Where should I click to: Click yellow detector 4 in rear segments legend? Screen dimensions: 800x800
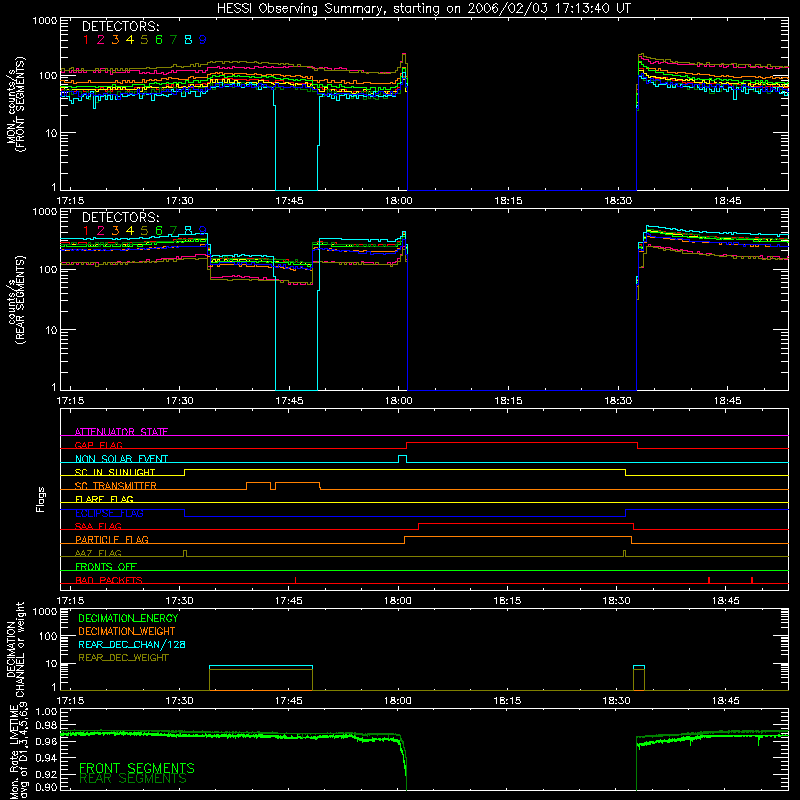point(130,231)
